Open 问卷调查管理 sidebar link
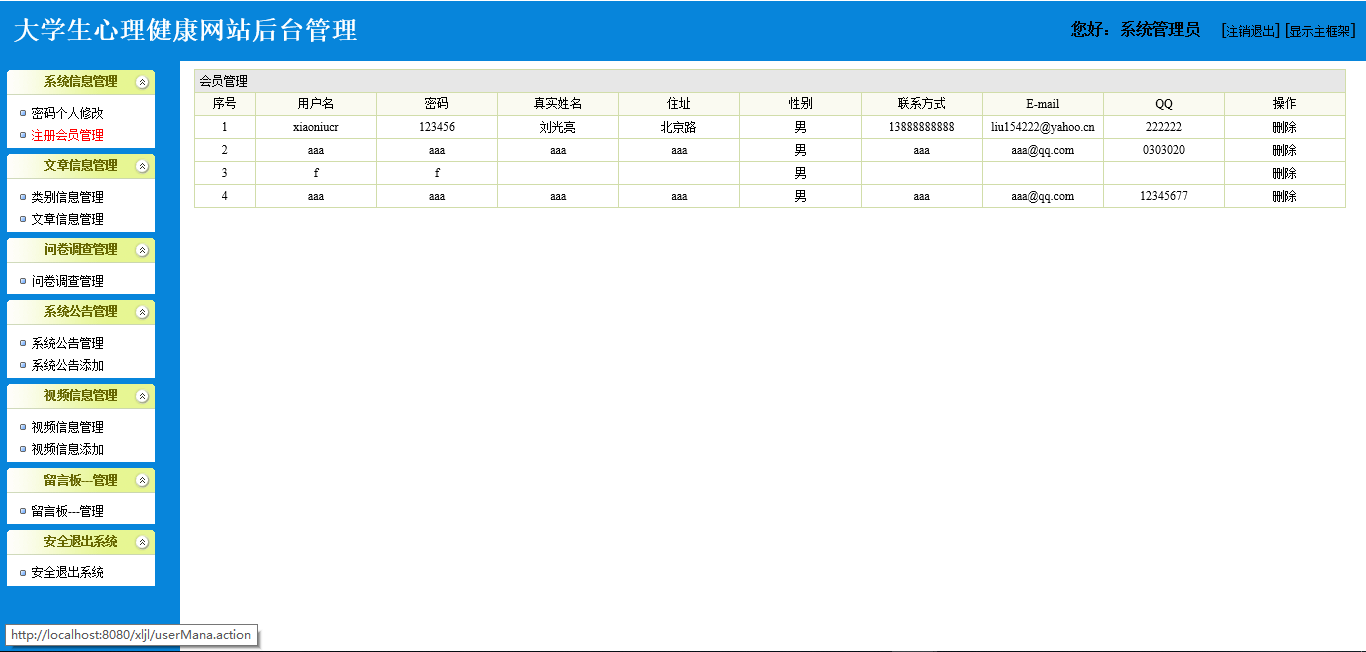 [x=67, y=281]
